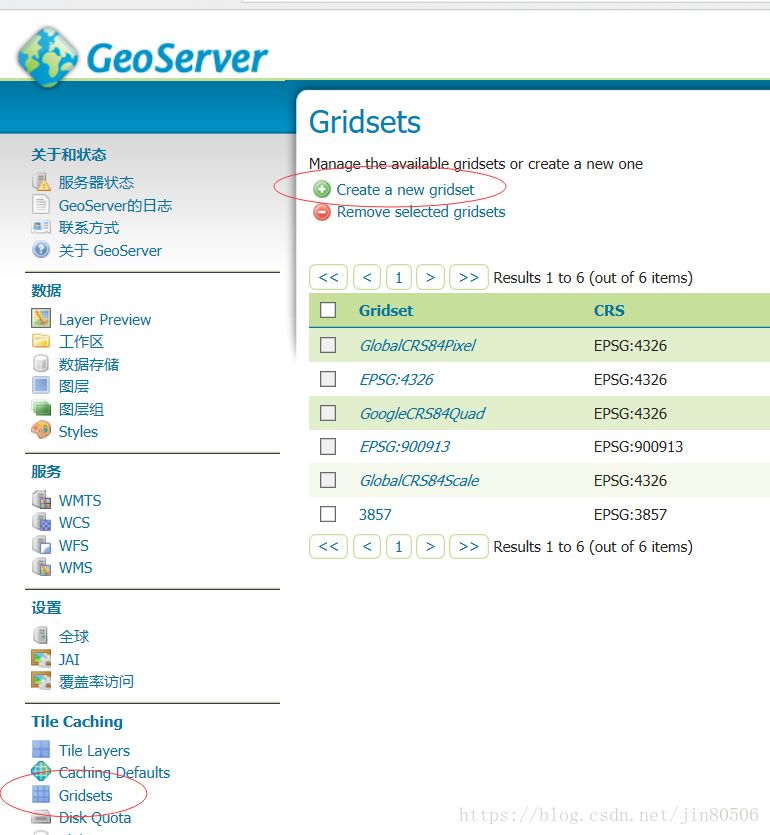Open the Caching Defaults menu entry
770x835 pixels.
click(114, 773)
